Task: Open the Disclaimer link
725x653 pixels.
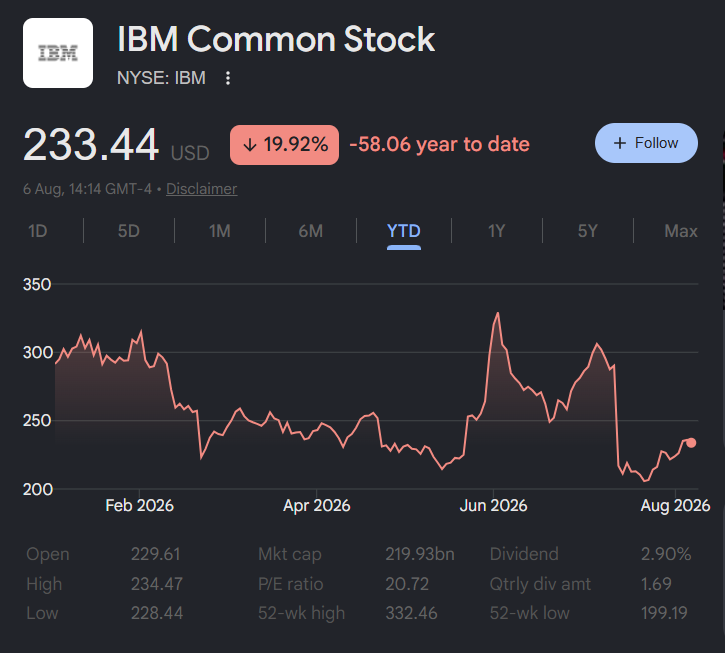Action: (202, 189)
